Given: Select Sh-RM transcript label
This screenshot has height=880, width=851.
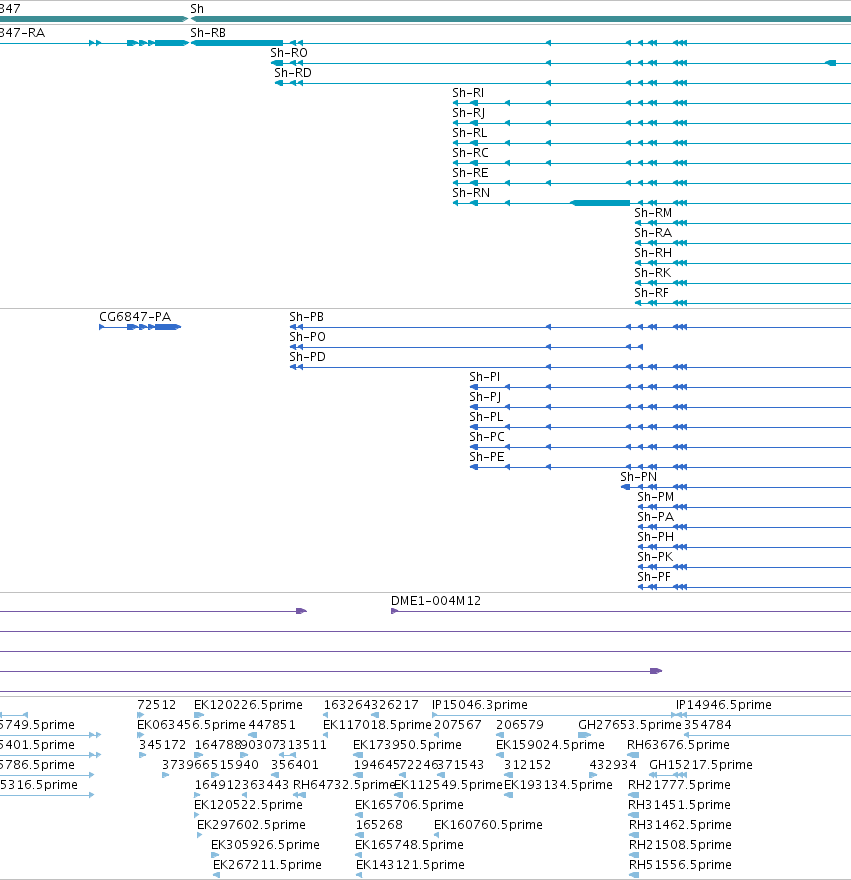Looking at the screenshot, I should pyautogui.click(x=653, y=213).
